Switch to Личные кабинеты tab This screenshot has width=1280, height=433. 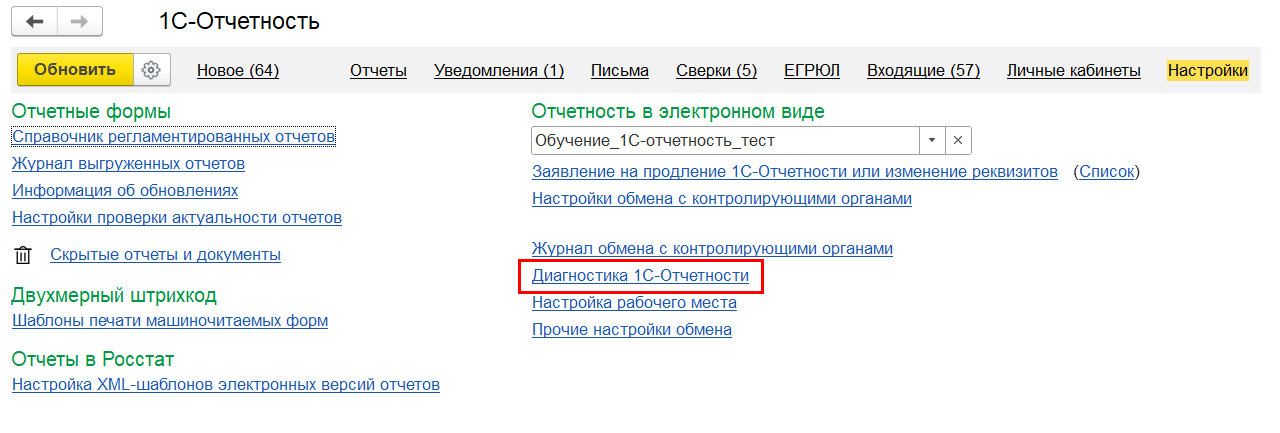tap(1074, 70)
